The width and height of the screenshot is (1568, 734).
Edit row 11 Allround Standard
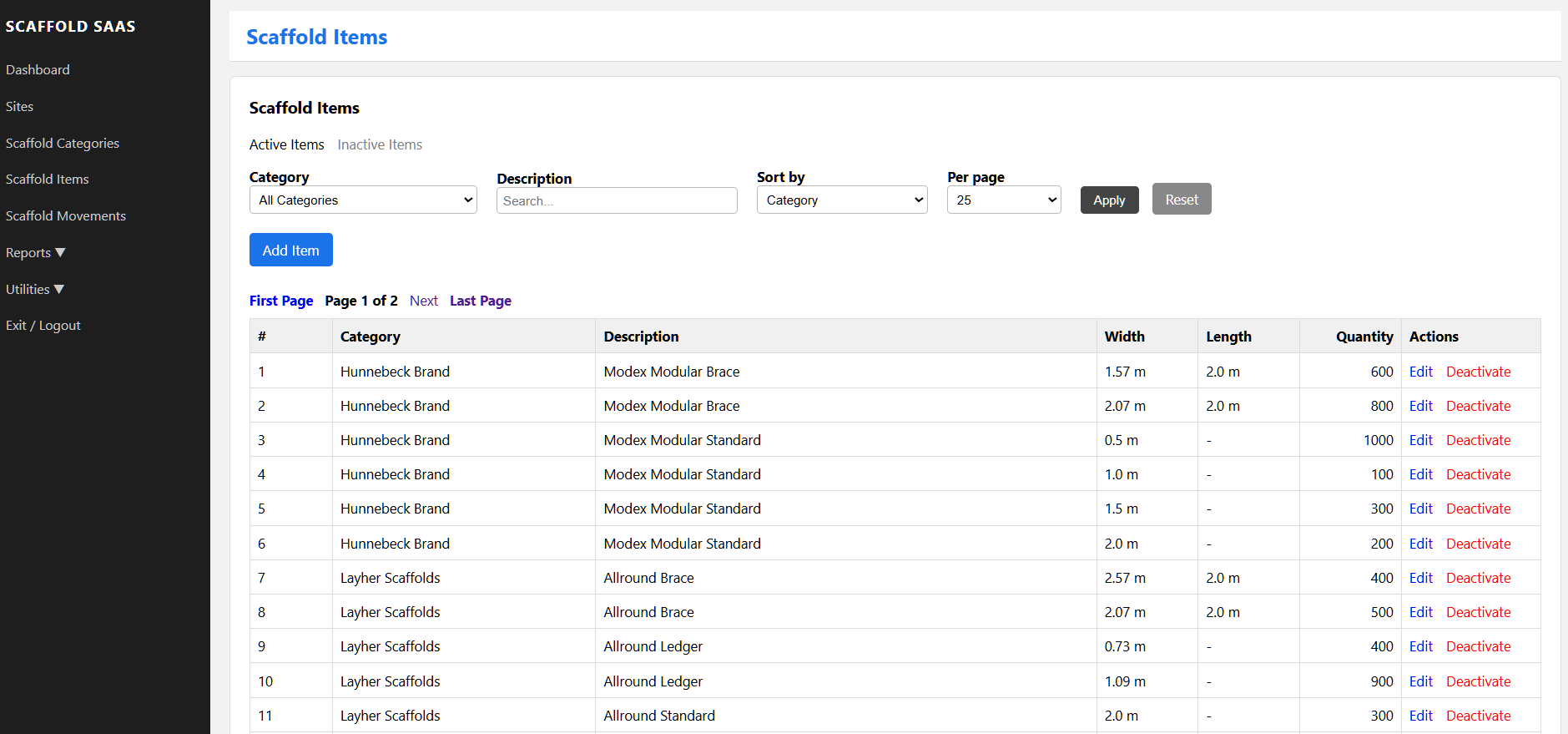tap(1420, 716)
